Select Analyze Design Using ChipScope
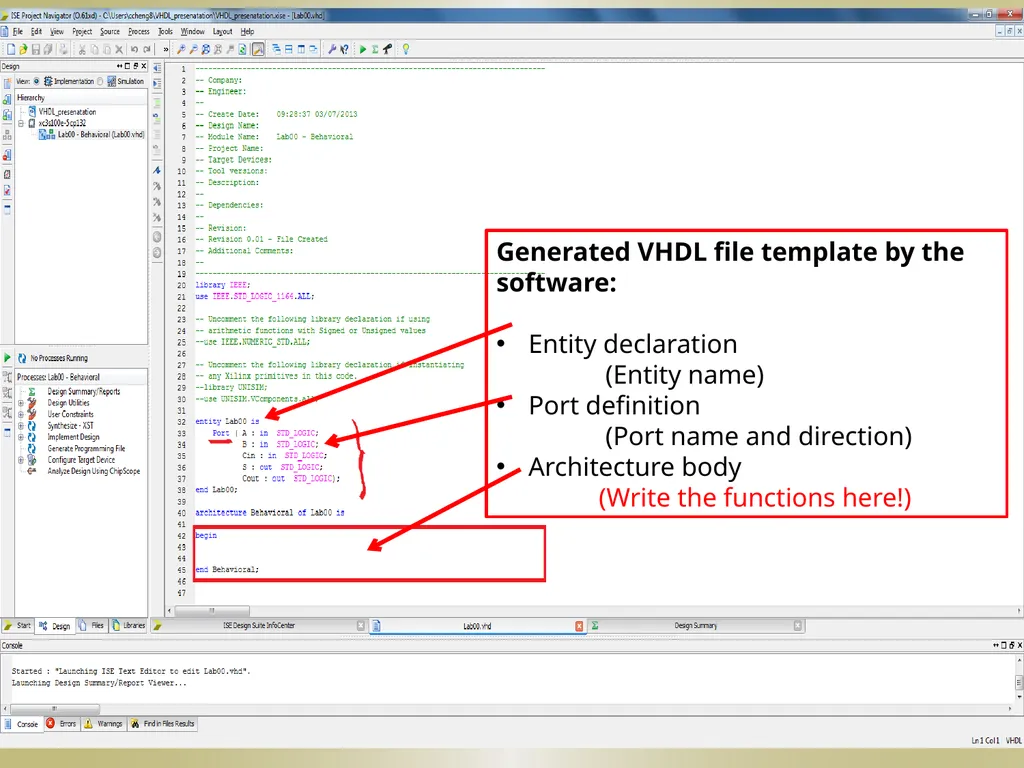Image resolution: width=1024 pixels, height=768 pixels. point(93,471)
